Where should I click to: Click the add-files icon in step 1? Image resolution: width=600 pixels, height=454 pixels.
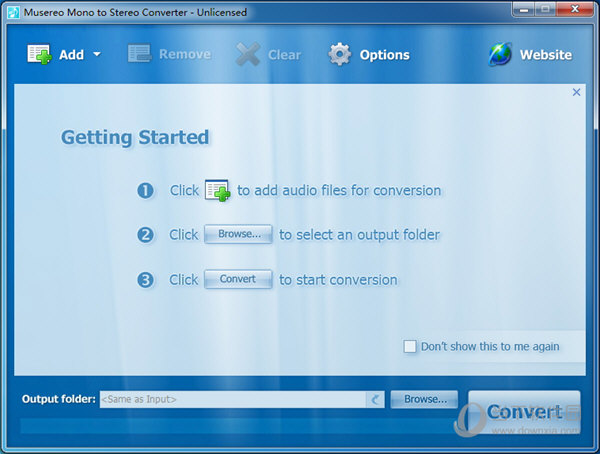click(x=217, y=190)
